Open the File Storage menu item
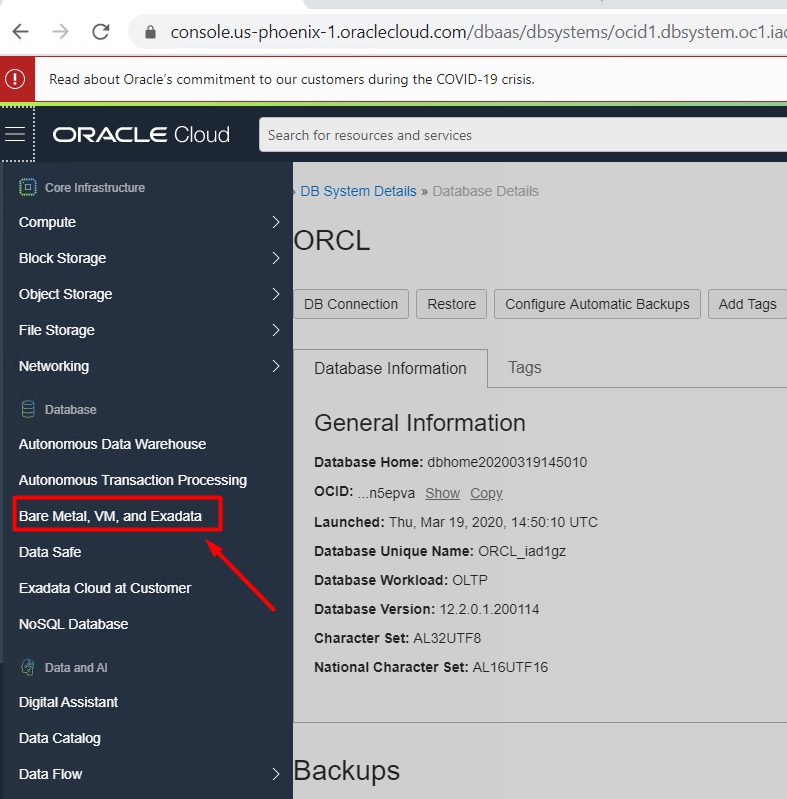787x799 pixels. [x=57, y=330]
